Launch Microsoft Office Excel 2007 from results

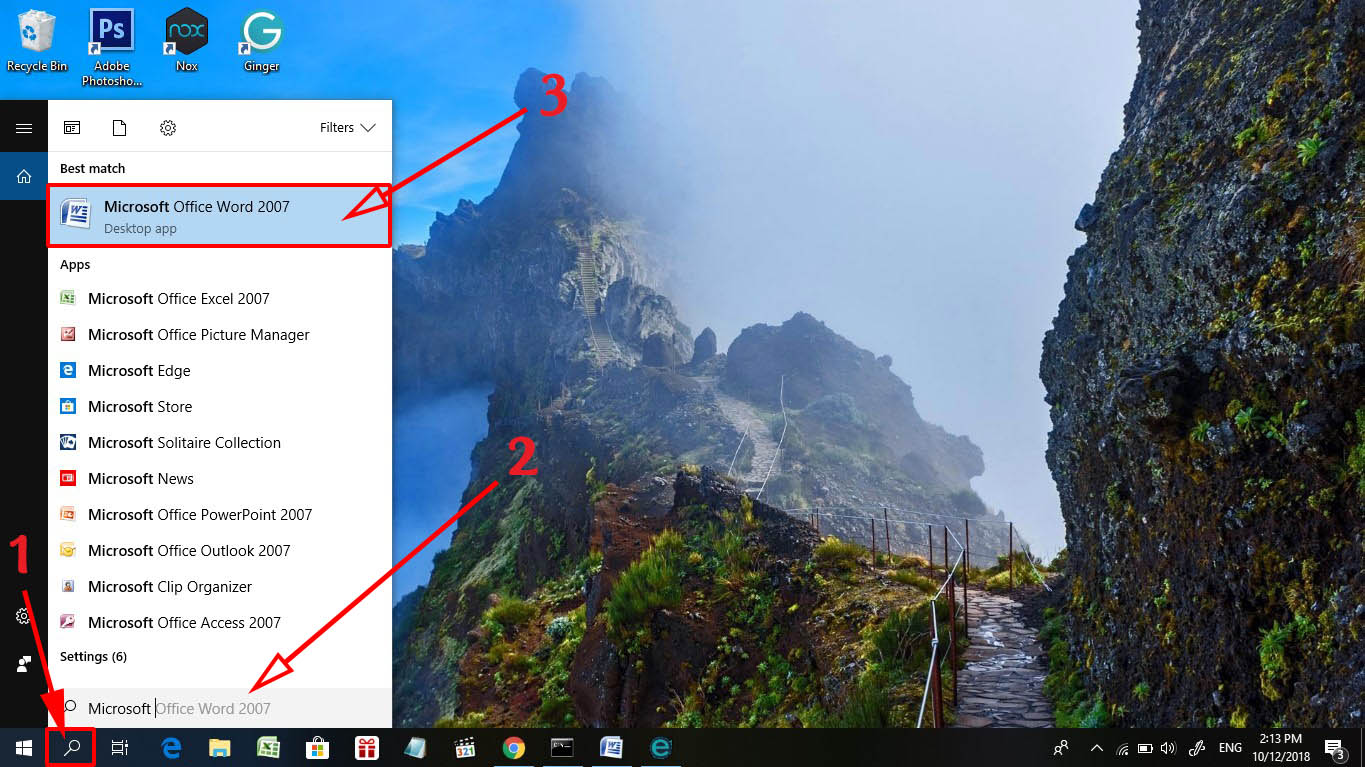[219, 298]
